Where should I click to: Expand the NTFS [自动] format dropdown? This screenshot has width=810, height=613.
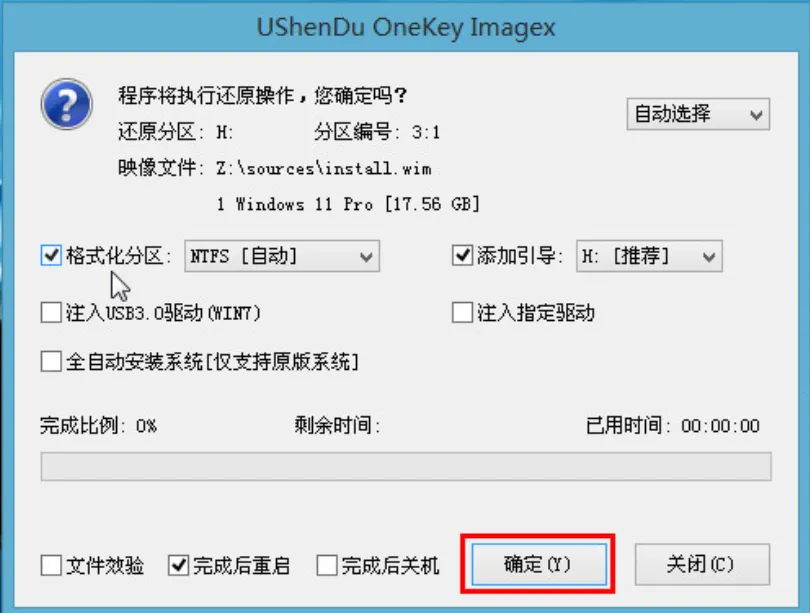coord(282,256)
